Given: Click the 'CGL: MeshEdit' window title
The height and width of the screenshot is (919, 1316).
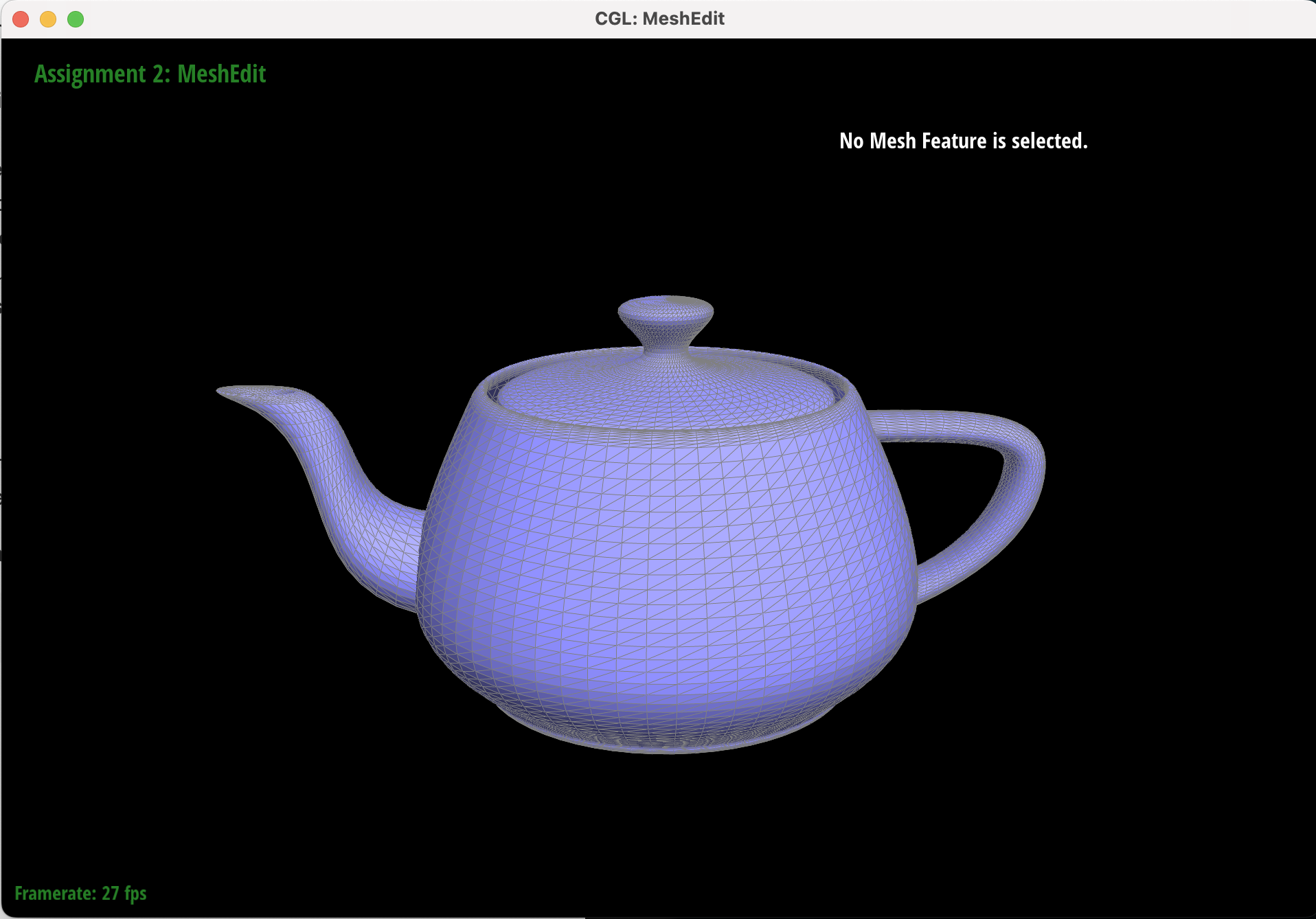Looking at the screenshot, I should coord(659,19).
